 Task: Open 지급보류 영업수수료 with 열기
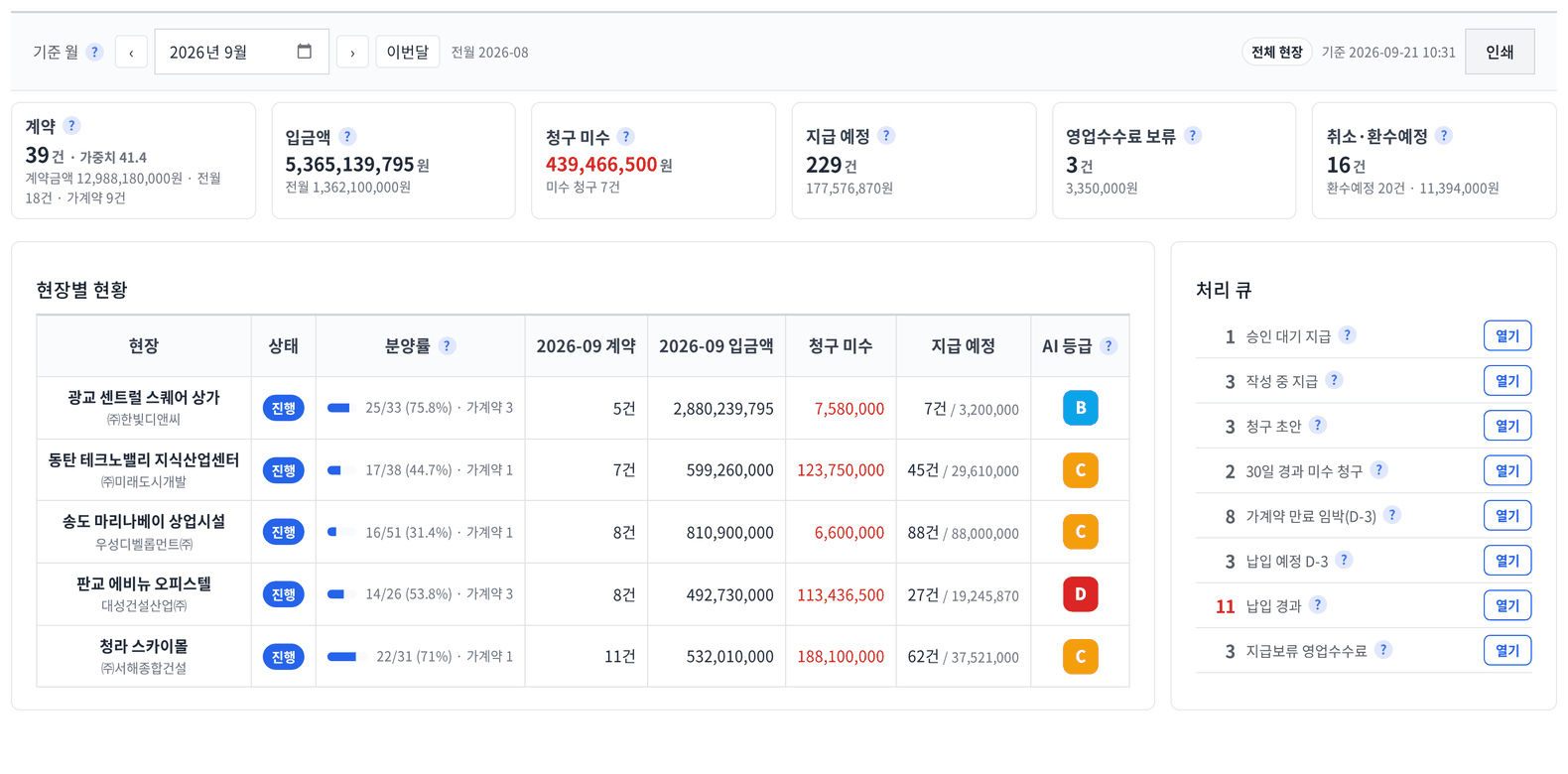coord(1506,650)
